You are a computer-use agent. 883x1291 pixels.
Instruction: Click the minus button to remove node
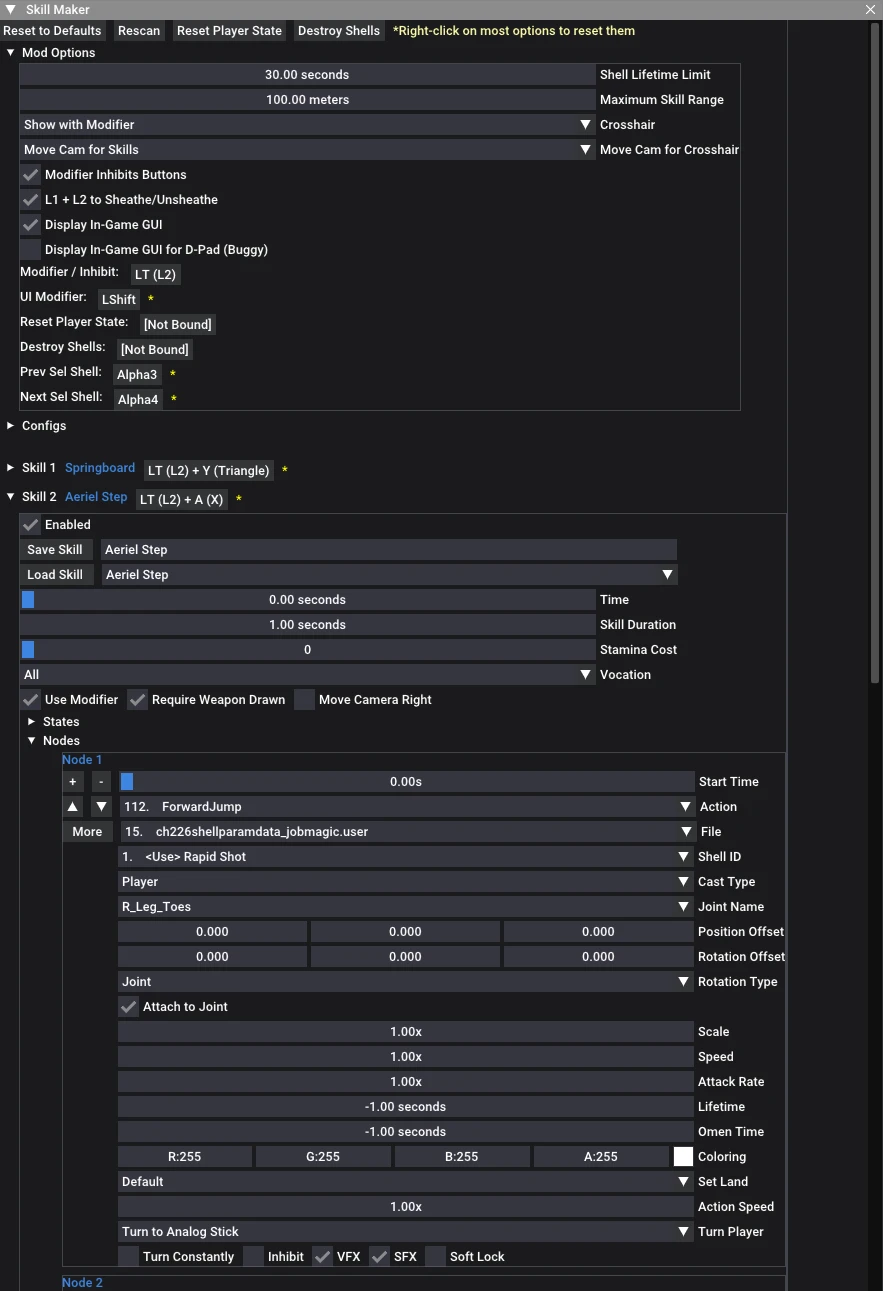pos(101,782)
